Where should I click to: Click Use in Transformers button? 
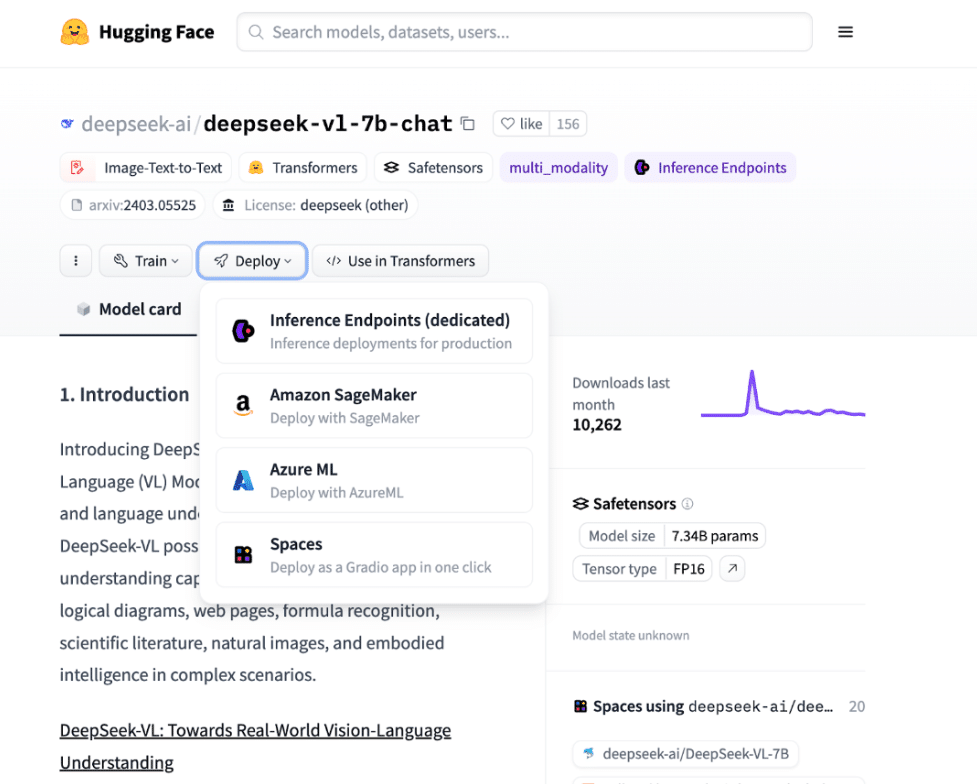(x=400, y=261)
